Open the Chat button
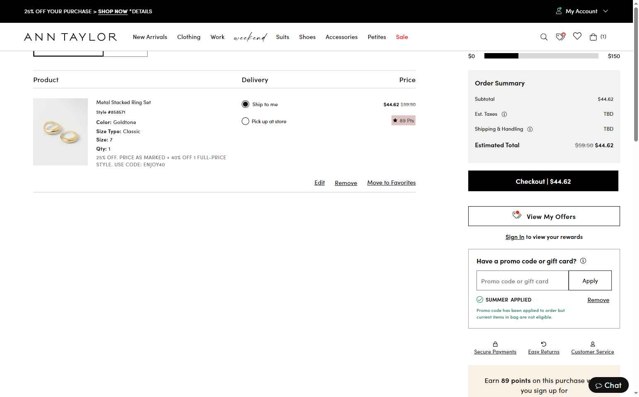This screenshot has height=397, width=639. (608, 385)
